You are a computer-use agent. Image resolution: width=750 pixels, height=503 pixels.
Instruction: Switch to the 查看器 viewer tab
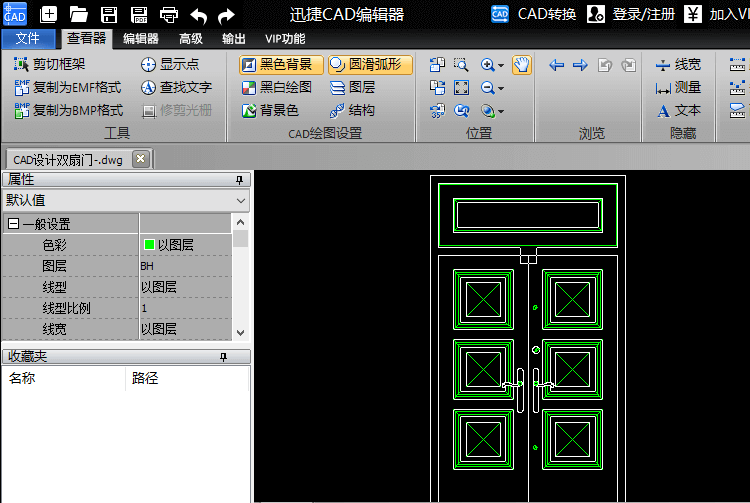coord(87,38)
